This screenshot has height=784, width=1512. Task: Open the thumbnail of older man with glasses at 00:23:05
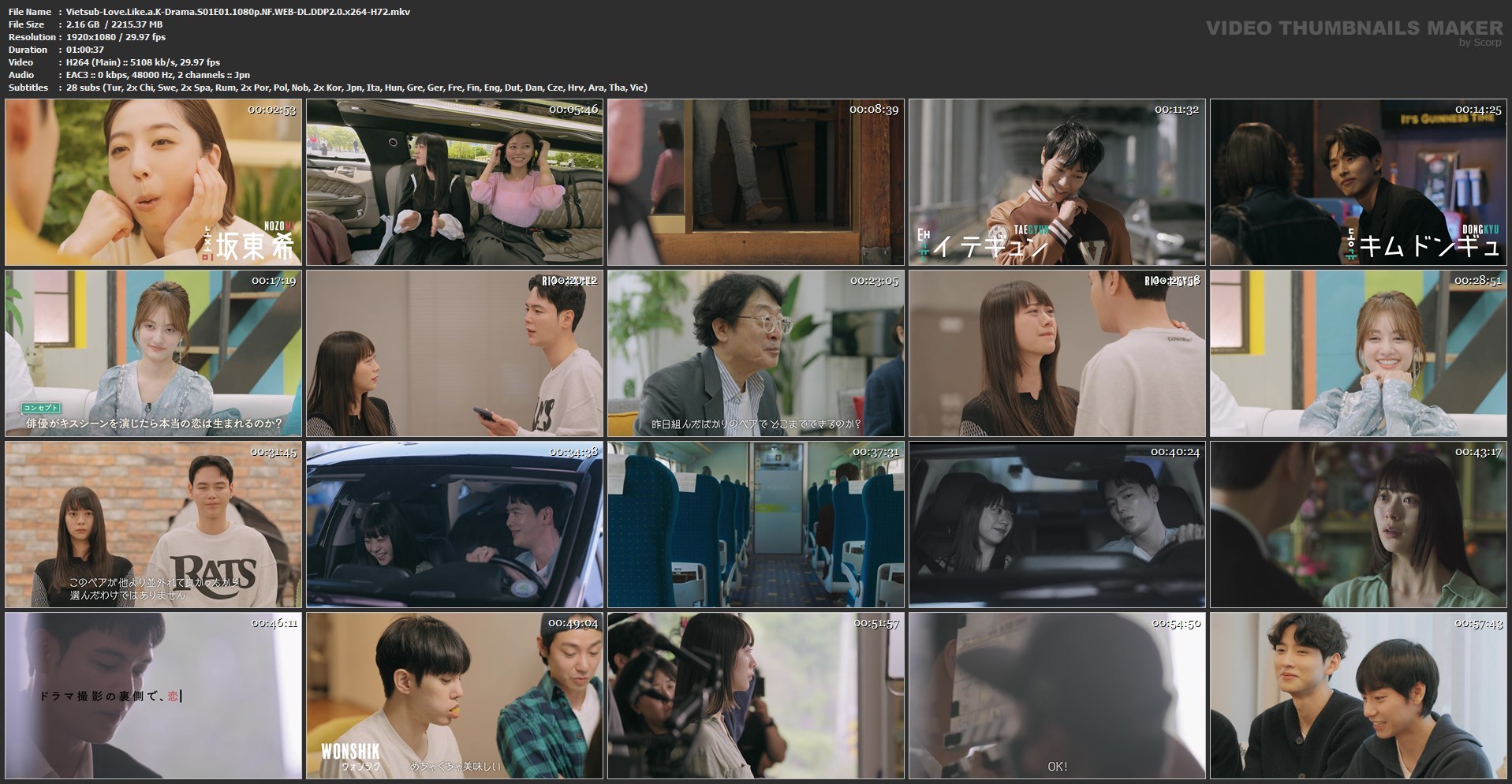(756, 353)
